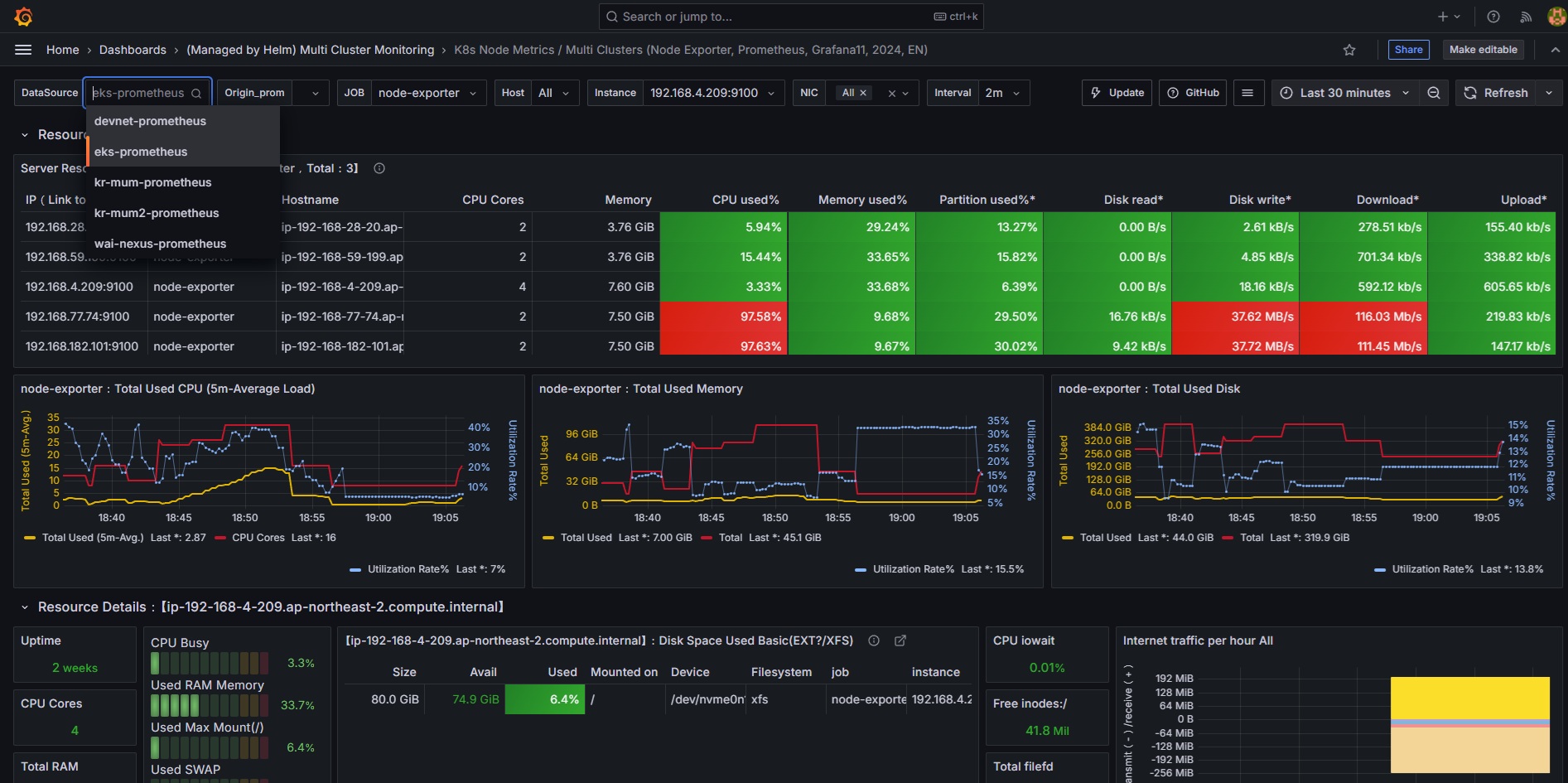Viewport: 1568px width, 783px height.
Task: Click the Share button
Action: click(x=1409, y=50)
